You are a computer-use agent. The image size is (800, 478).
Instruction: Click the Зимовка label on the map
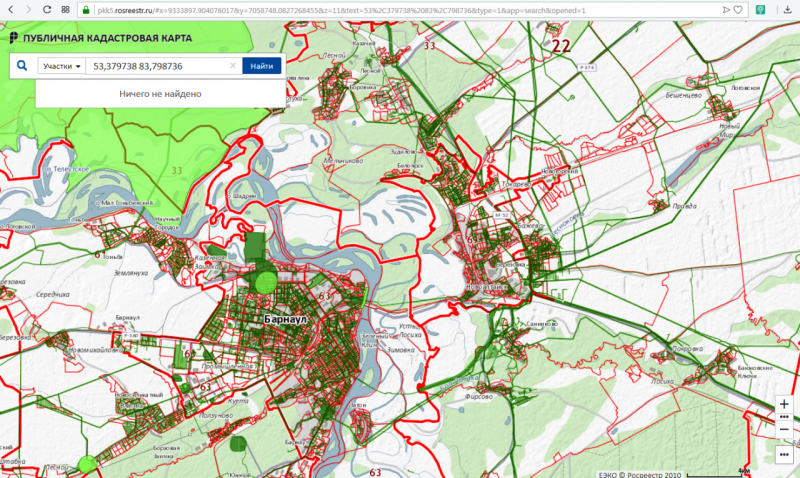point(401,350)
